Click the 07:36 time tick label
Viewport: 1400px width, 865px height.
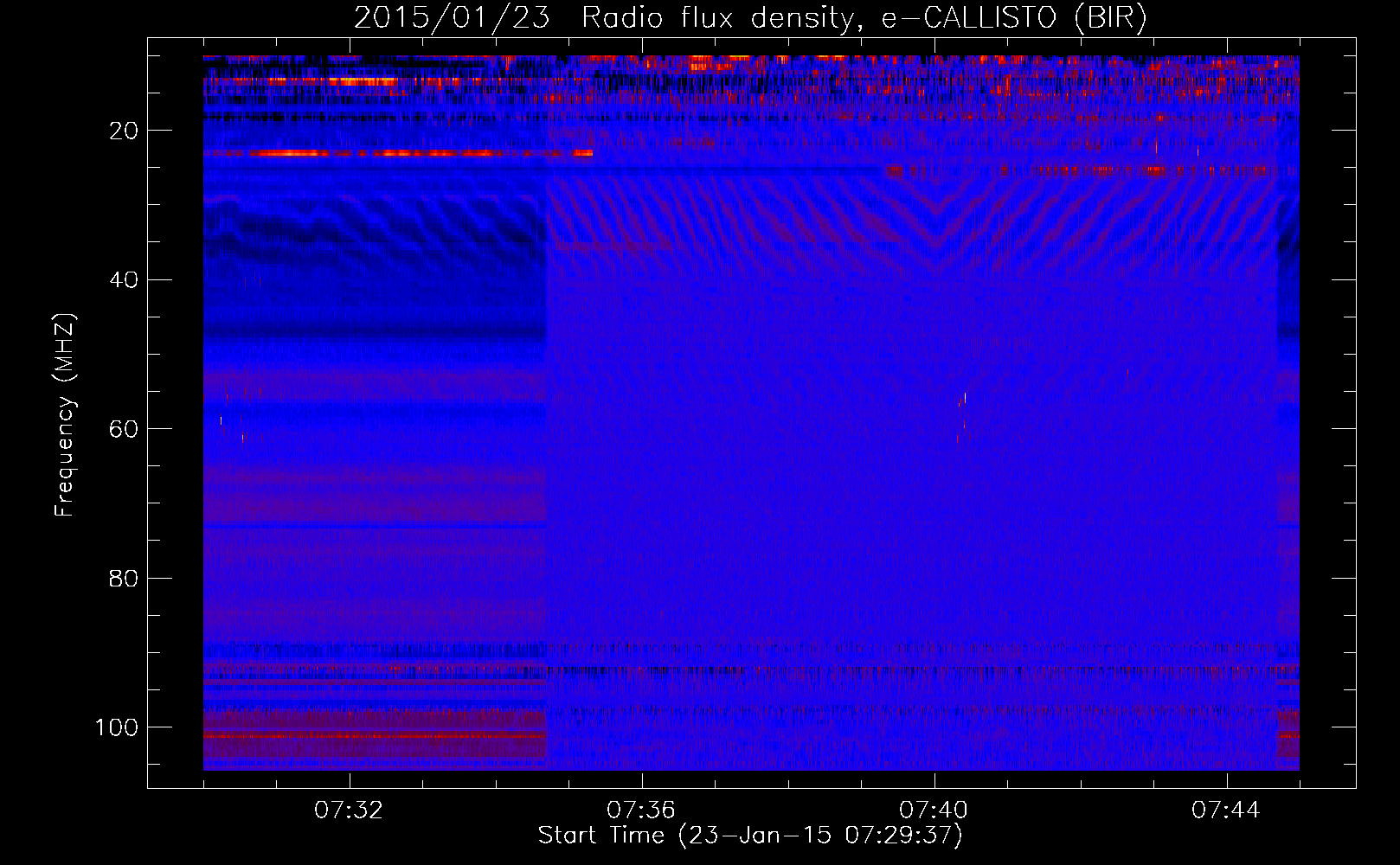[641, 811]
